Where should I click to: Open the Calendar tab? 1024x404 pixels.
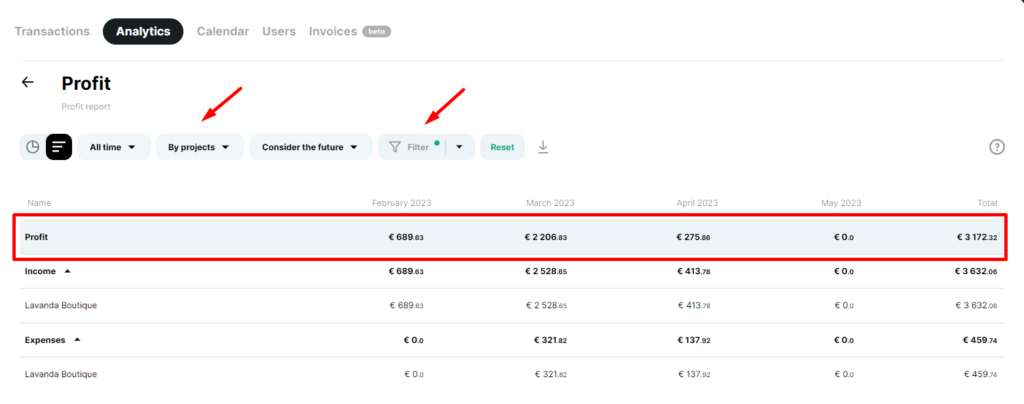click(x=223, y=31)
